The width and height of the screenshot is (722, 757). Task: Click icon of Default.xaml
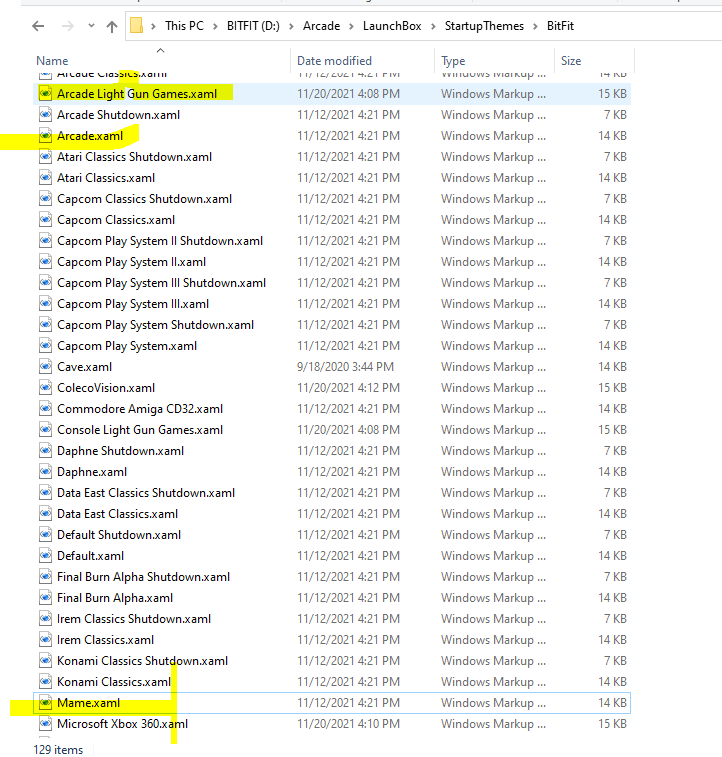tap(45, 556)
